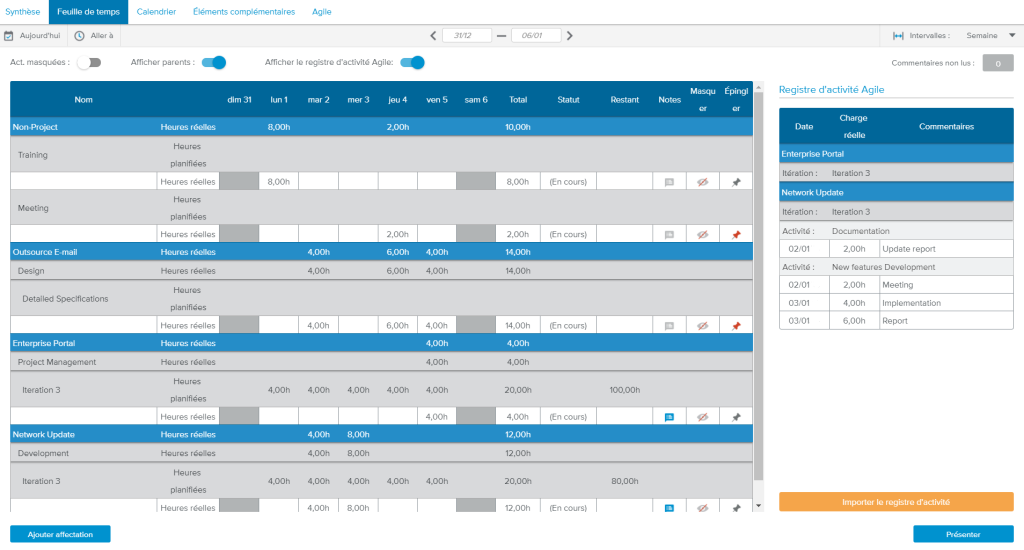
Task: Select the Network Update project row in timesheet
Action: tap(381, 434)
